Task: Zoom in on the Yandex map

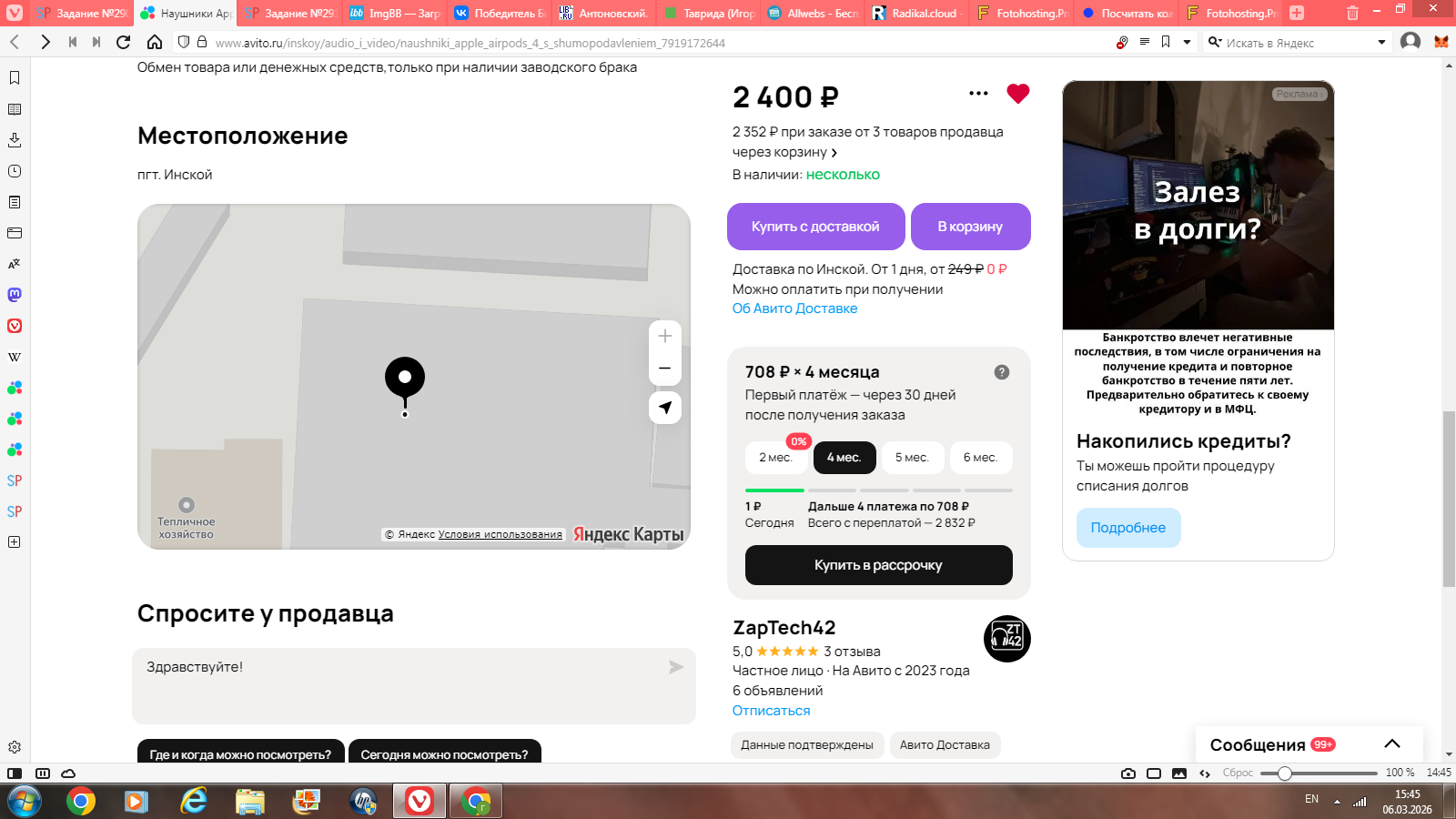Action: tap(665, 336)
